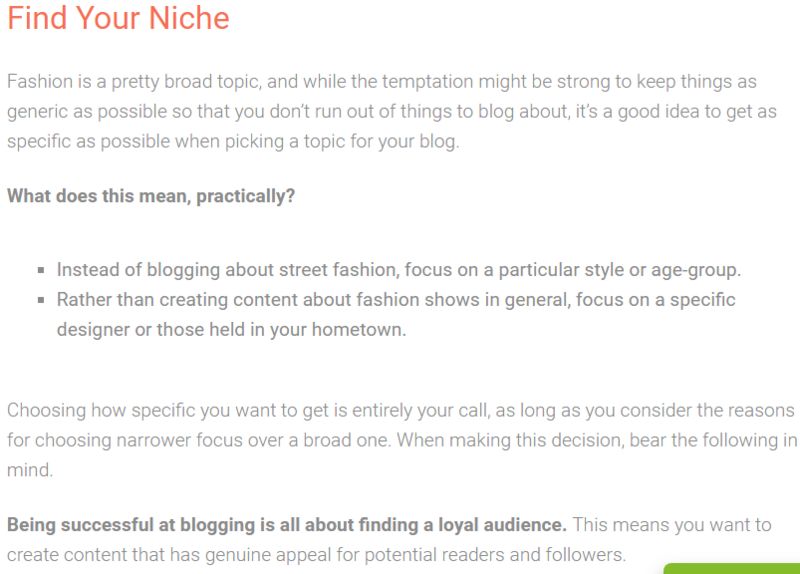The width and height of the screenshot is (800, 574).
Task: Click the line "specific as possible when picking a topic"
Action: tap(233, 141)
